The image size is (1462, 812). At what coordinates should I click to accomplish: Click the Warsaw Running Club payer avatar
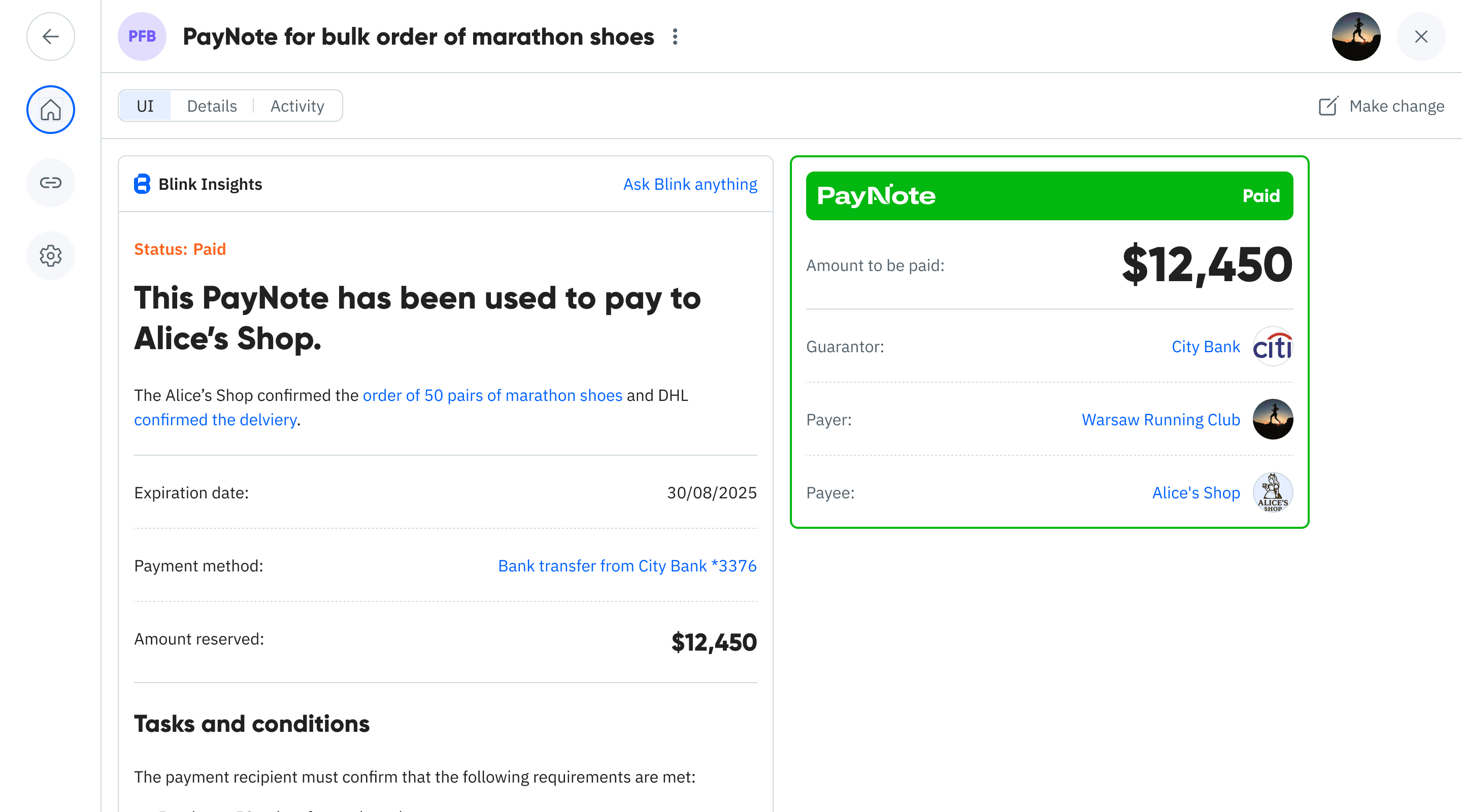(1273, 419)
